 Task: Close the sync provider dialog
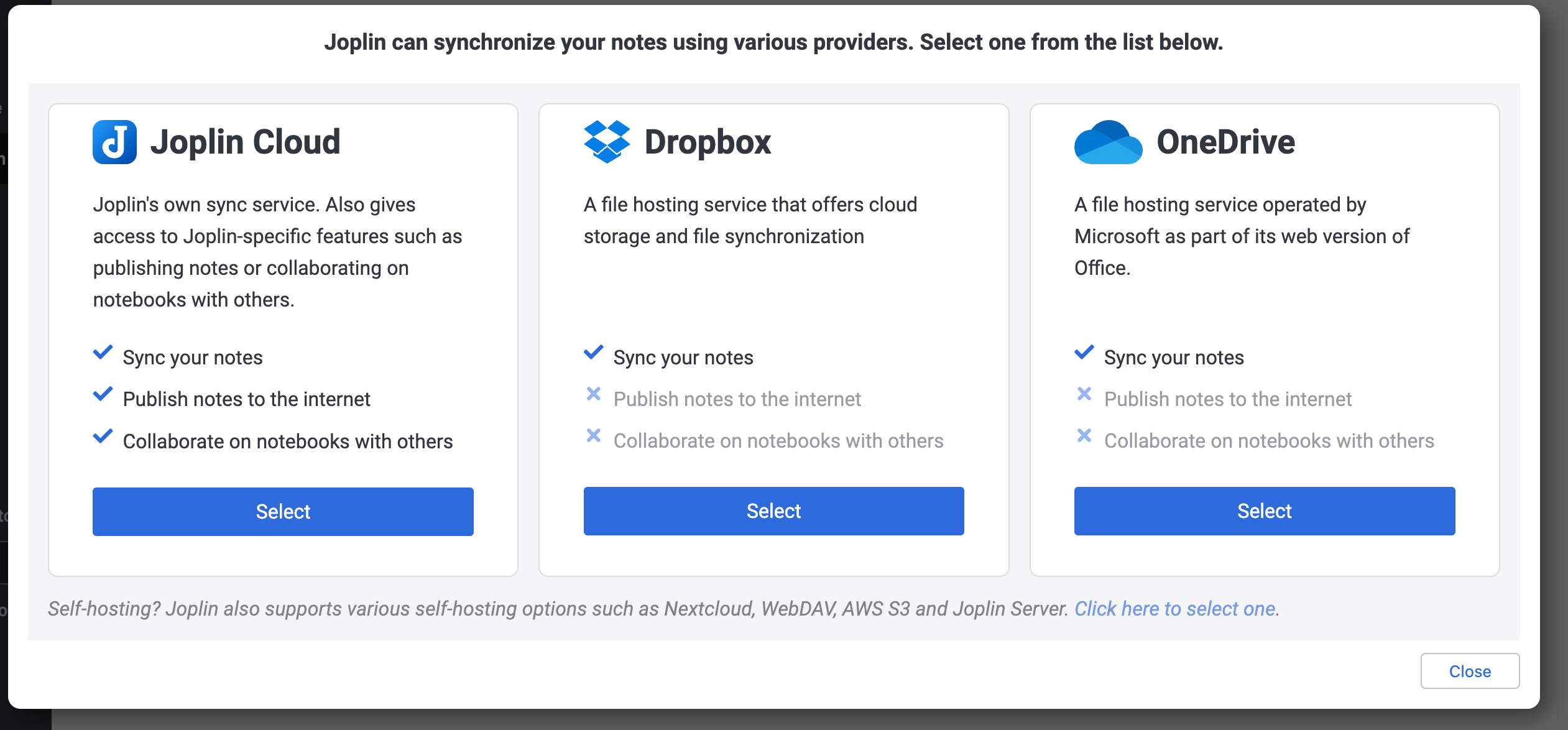click(x=1469, y=671)
